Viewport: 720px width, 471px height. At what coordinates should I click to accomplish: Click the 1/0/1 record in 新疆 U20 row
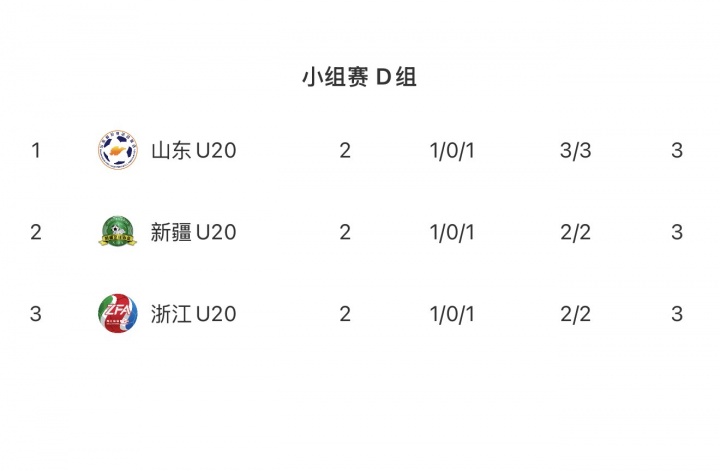point(452,232)
